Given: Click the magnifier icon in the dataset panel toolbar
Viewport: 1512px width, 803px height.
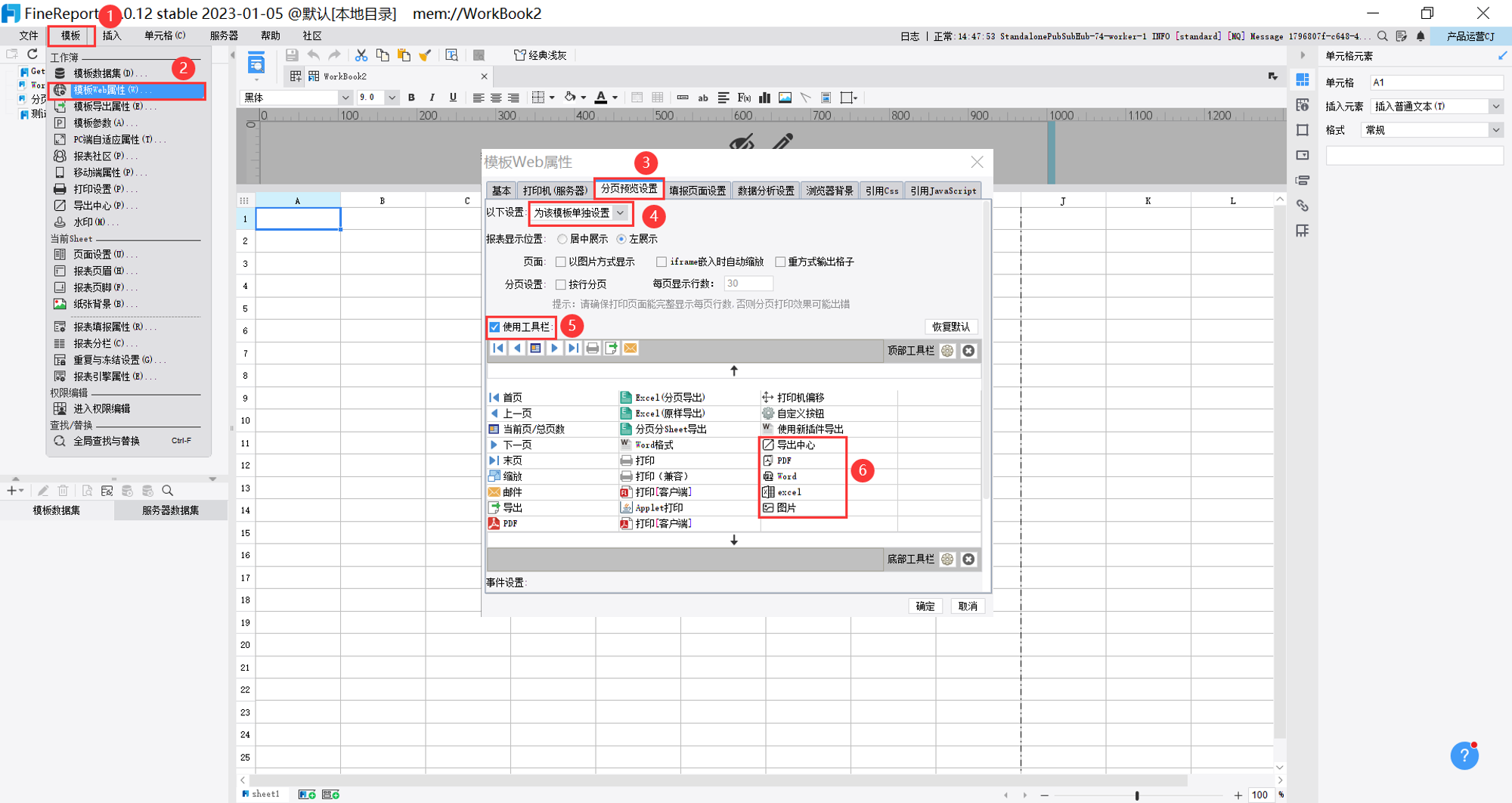Looking at the screenshot, I should tap(168, 491).
